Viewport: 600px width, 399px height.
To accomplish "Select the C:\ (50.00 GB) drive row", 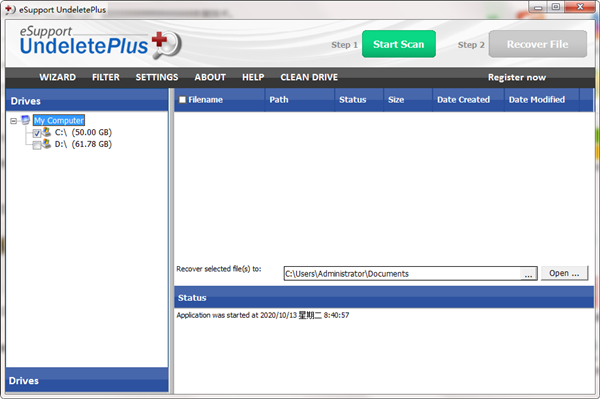I will click(83, 132).
